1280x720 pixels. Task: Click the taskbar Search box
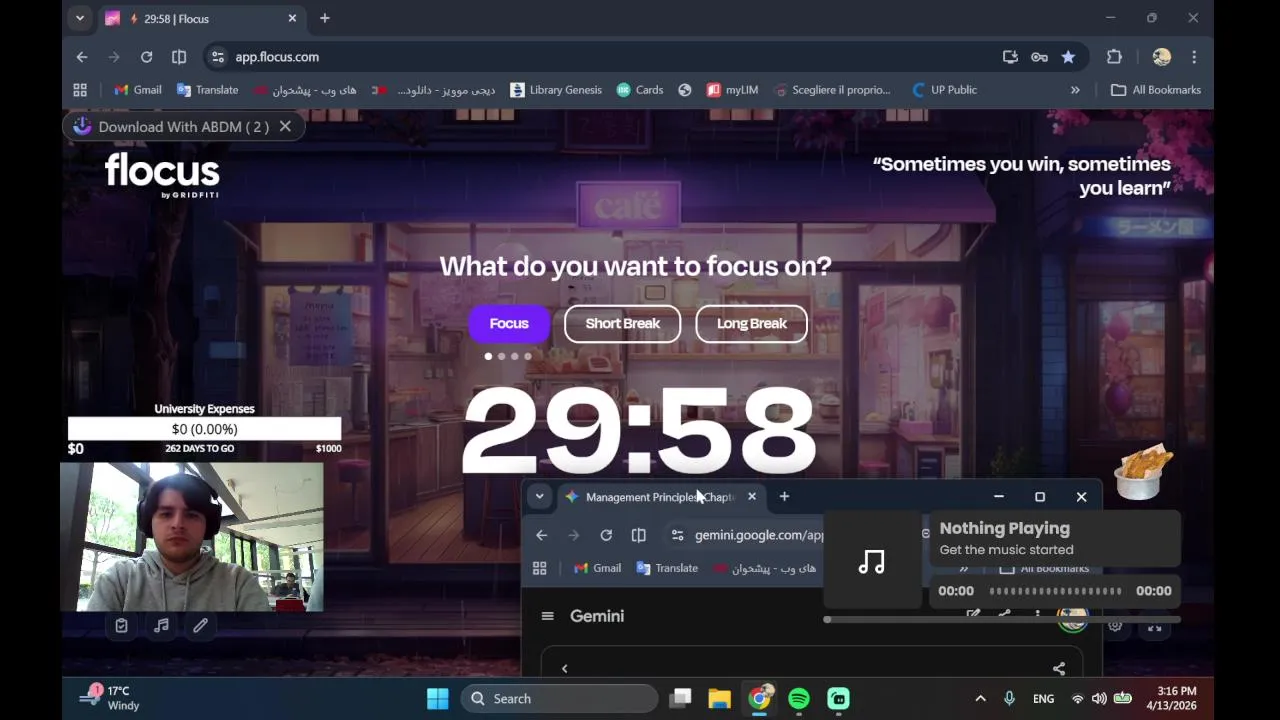coord(560,699)
